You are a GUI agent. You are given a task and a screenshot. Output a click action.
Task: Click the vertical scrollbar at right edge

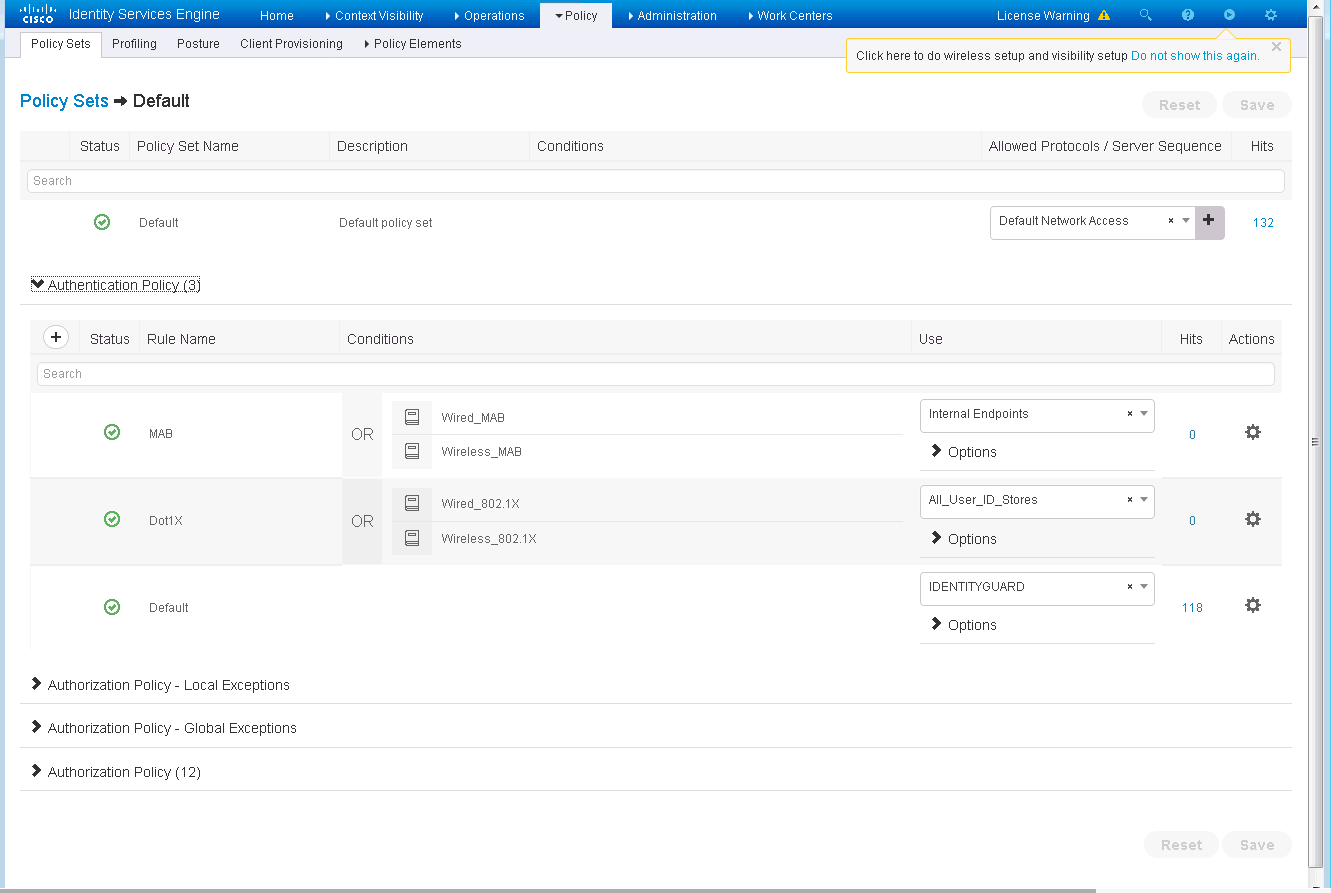tap(1316, 441)
